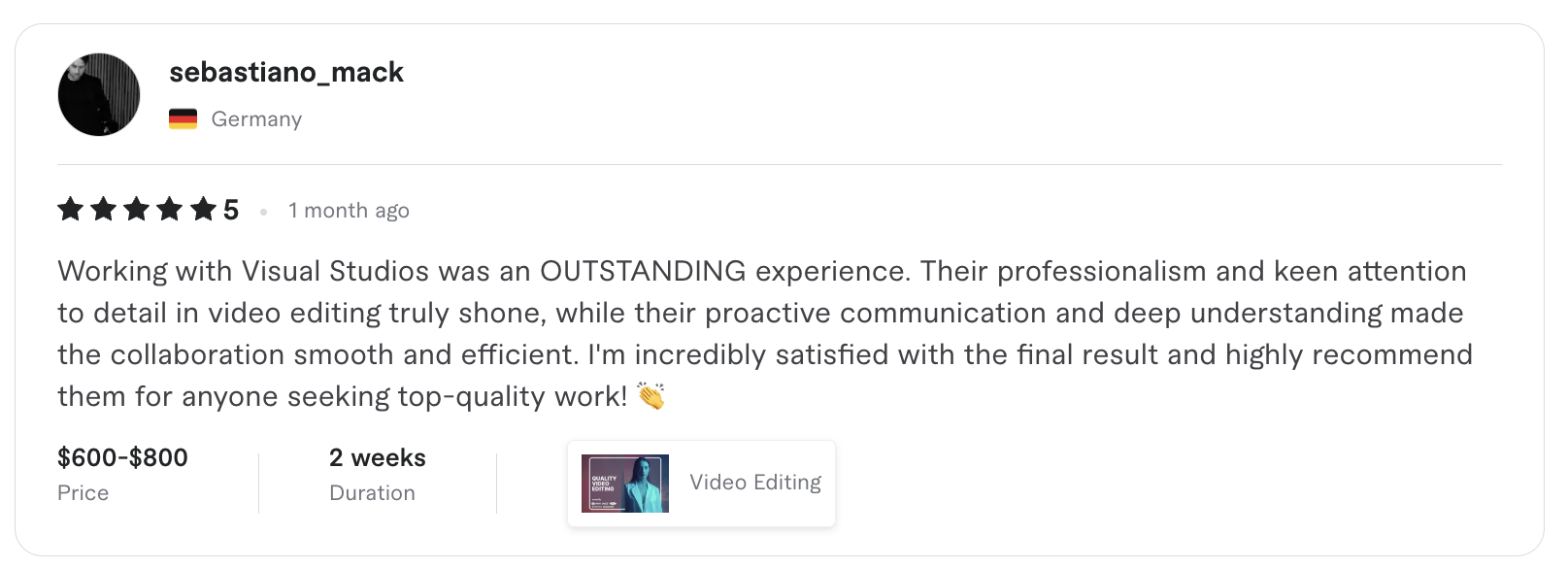Open the Video Editing gig thumbnail
Image resolution: width=1568 pixels, height=569 pixels.
[625, 484]
